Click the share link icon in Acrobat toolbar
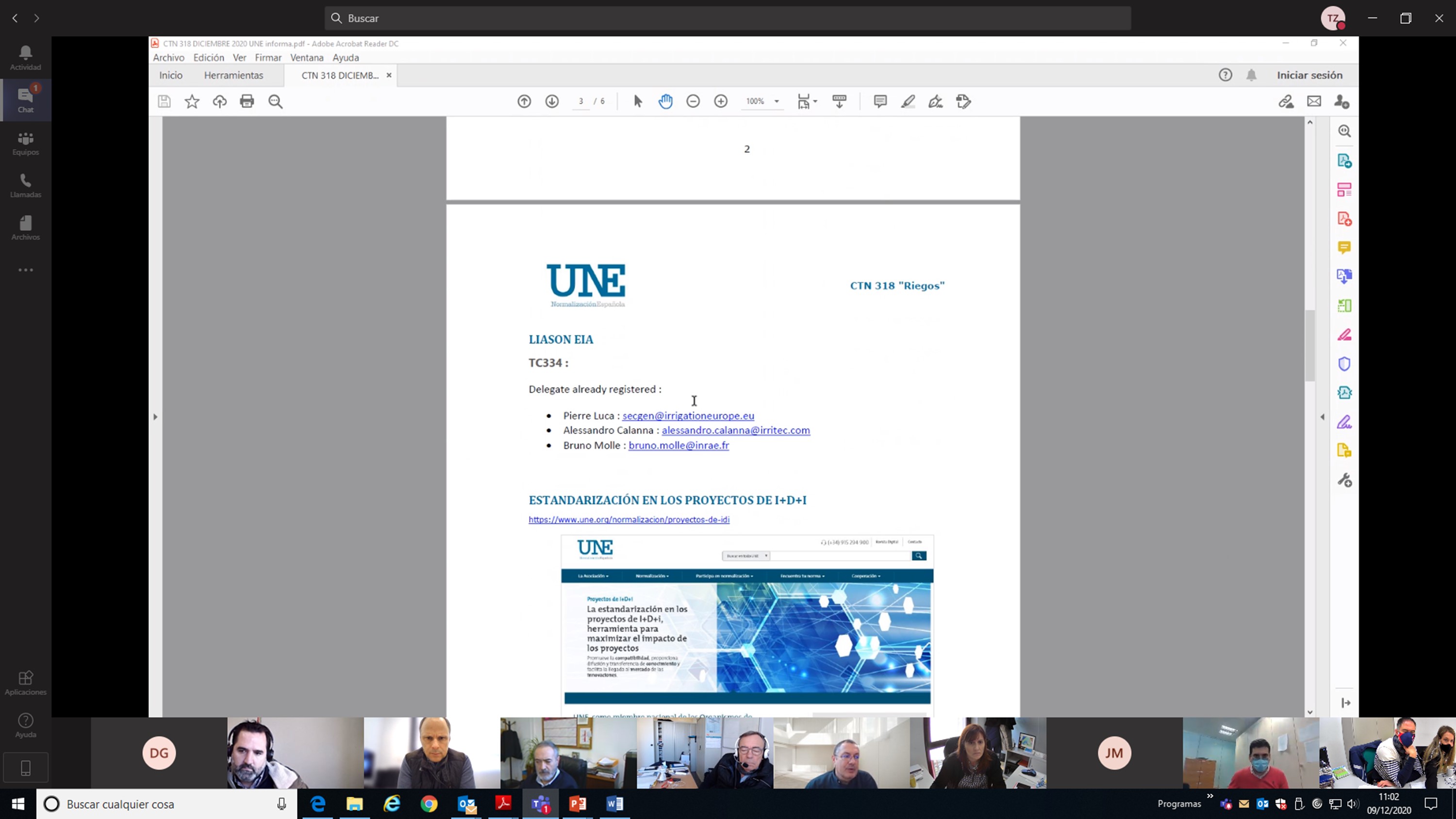The height and width of the screenshot is (819, 1456). tap(1286, 102)
